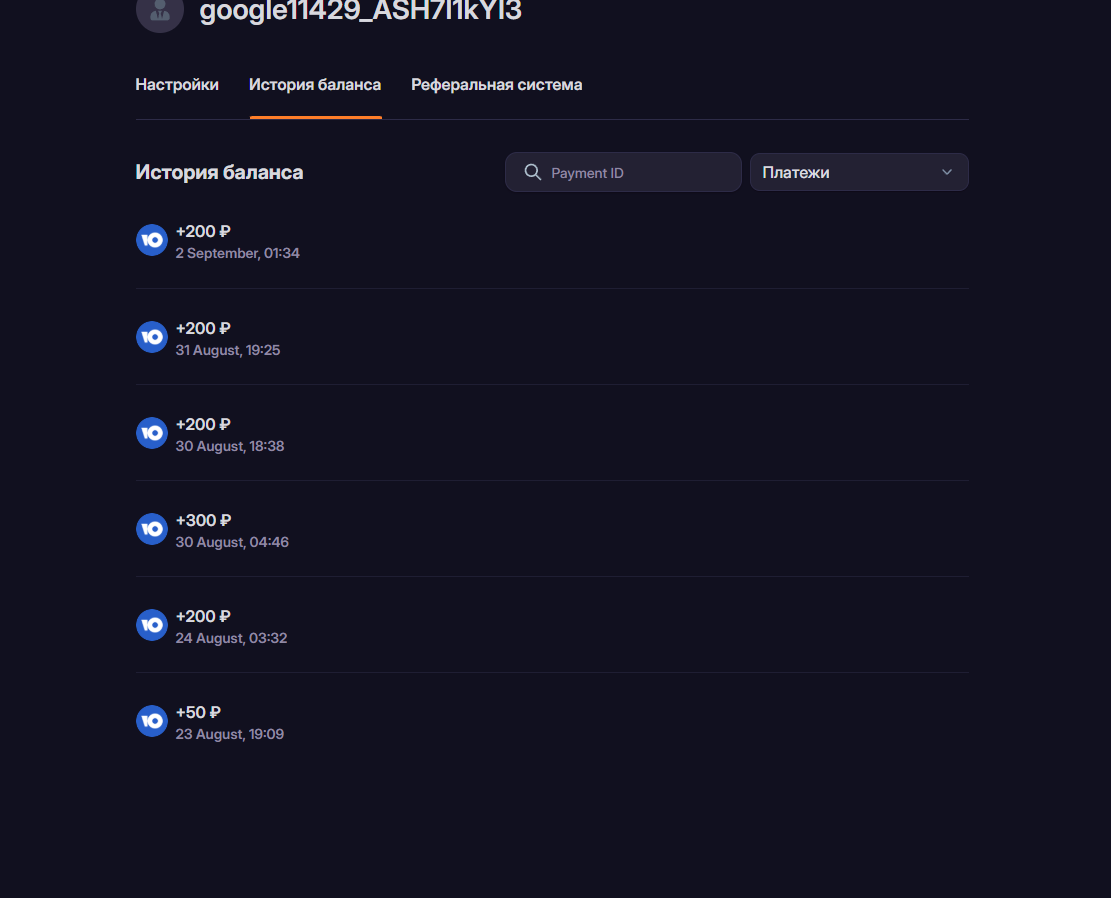Click date 30 August, 04:46
The image size is (1111, 898).
coord(232,542)
